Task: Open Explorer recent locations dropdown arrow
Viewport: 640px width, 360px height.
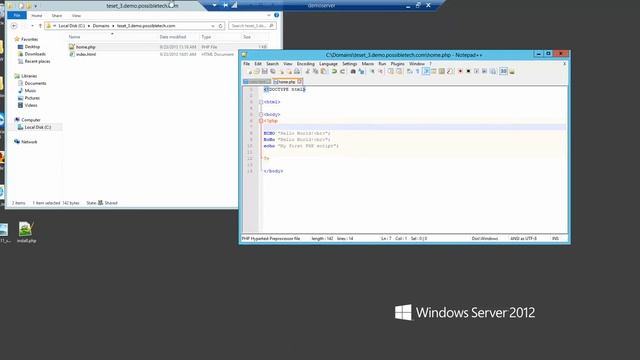Action: pos(32,26)
